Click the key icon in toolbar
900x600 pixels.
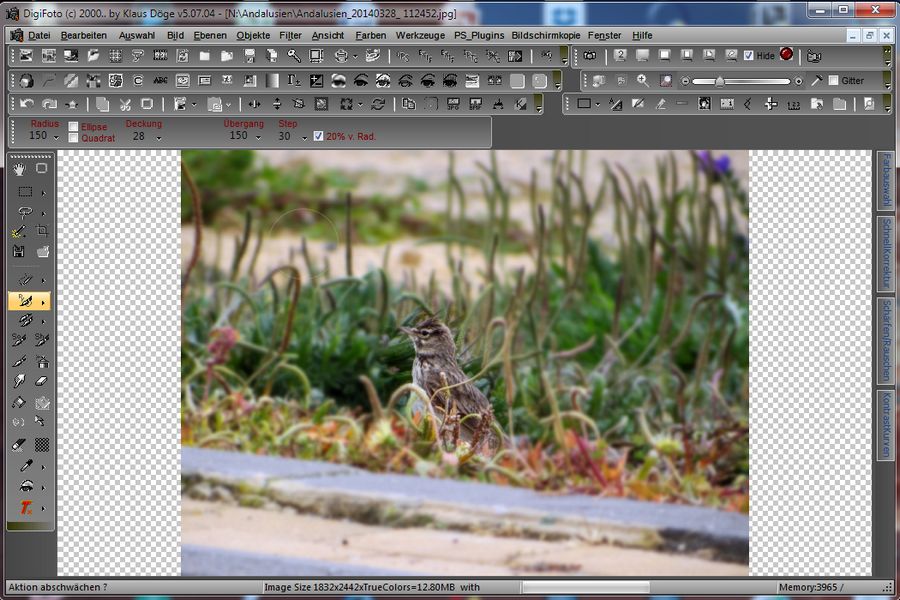pos(294,56)
